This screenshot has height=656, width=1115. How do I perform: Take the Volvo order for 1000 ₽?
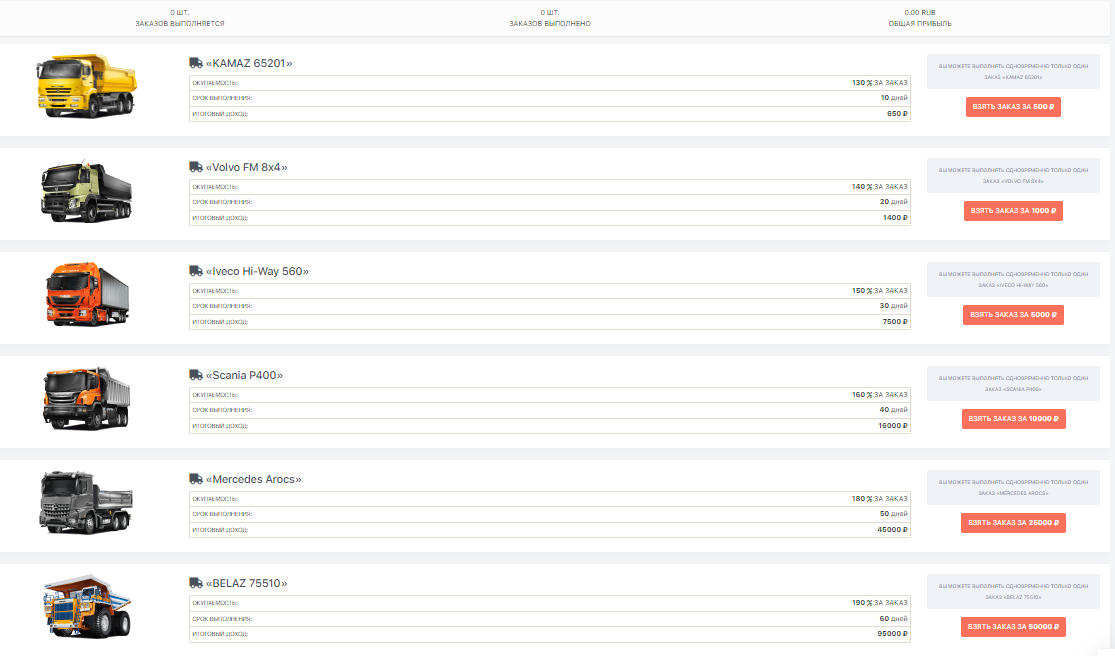pos(1013,210)
